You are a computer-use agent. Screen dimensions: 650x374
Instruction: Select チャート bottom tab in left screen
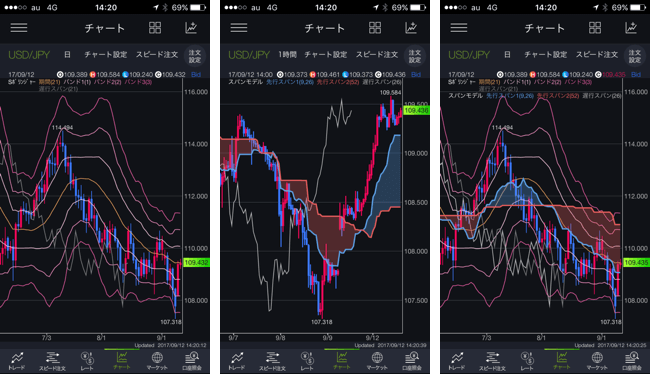(x=122, y=361)
